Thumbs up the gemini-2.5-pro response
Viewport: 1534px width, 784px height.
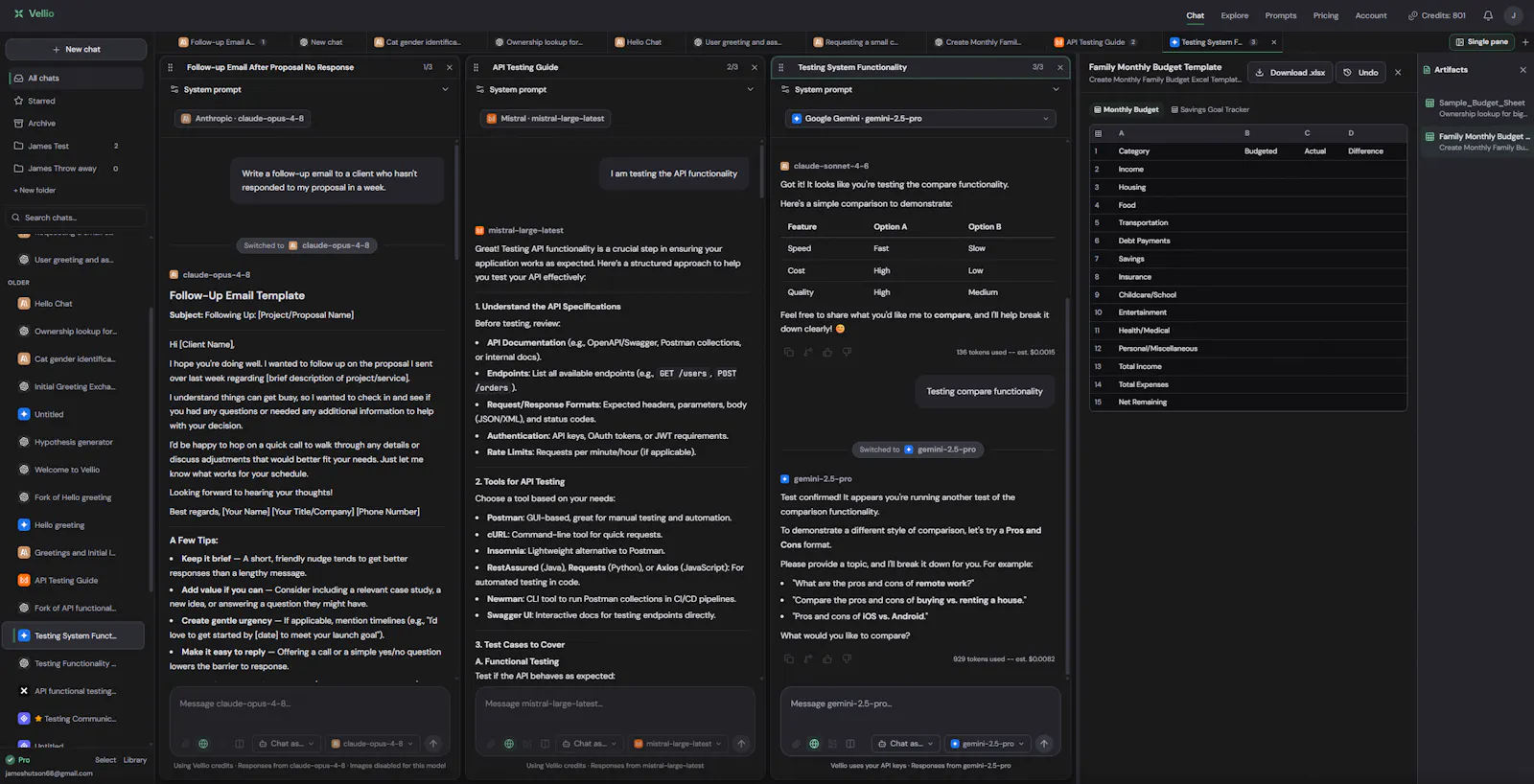coord(827,659)
